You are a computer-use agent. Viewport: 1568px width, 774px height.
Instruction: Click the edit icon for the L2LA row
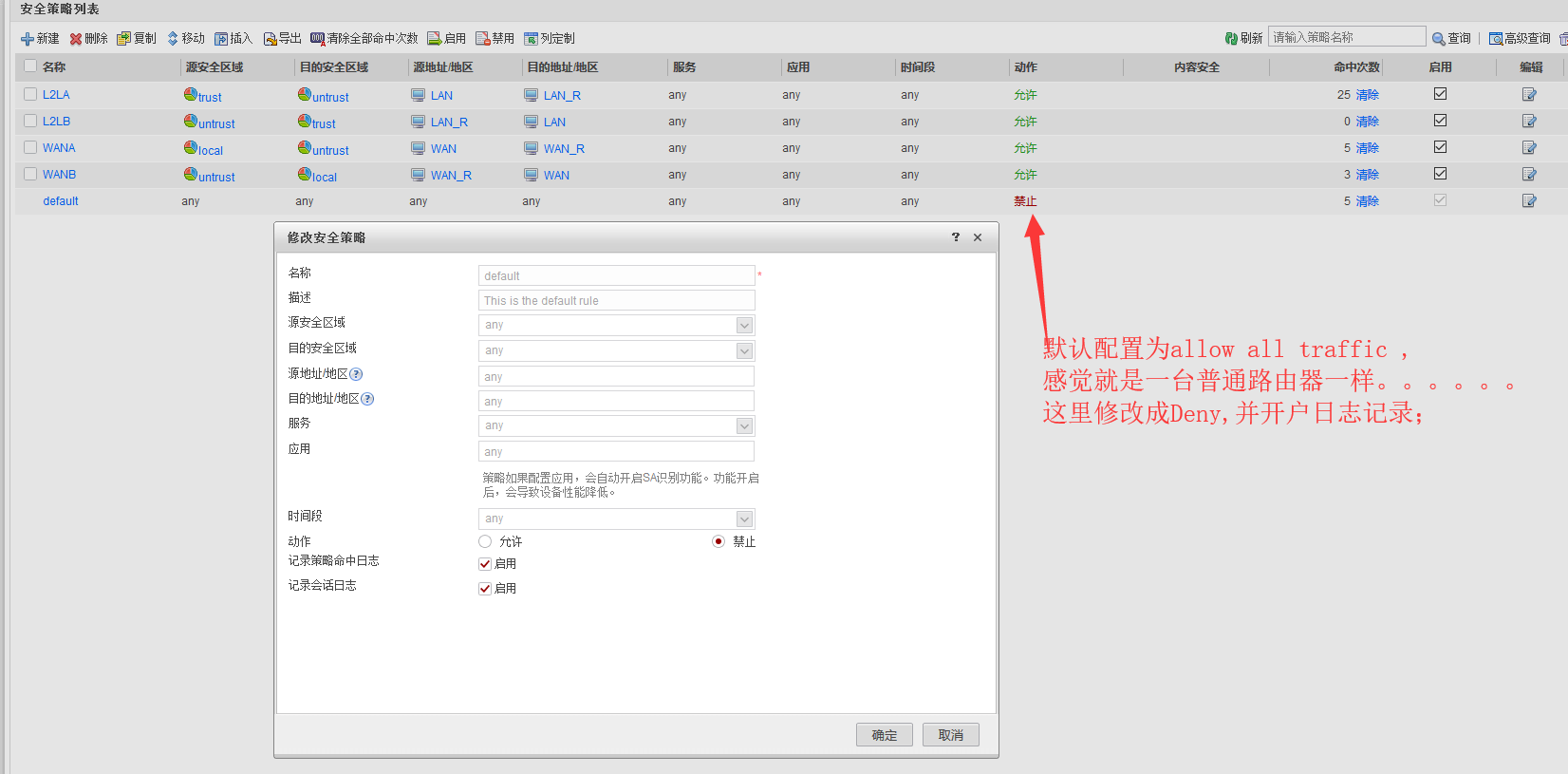(1529, 95)
